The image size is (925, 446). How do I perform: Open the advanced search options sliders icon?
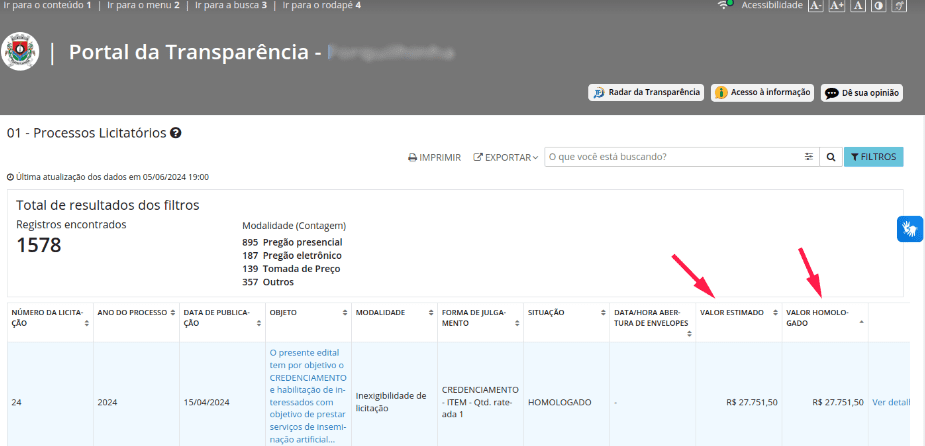point(809,157)
